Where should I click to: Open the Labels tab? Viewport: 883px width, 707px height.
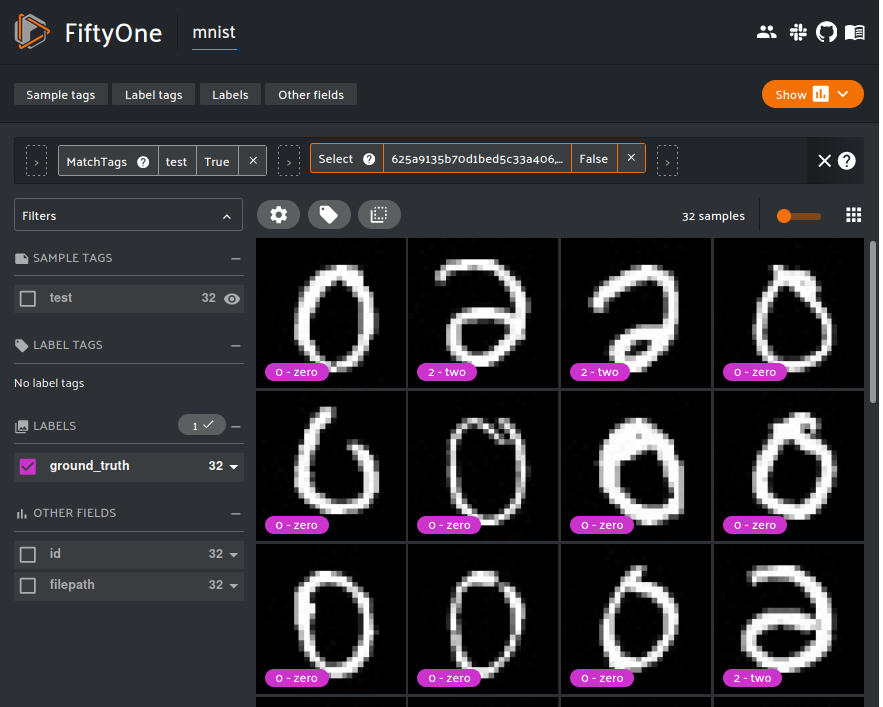pyautogui.click(x=230, y=95)
